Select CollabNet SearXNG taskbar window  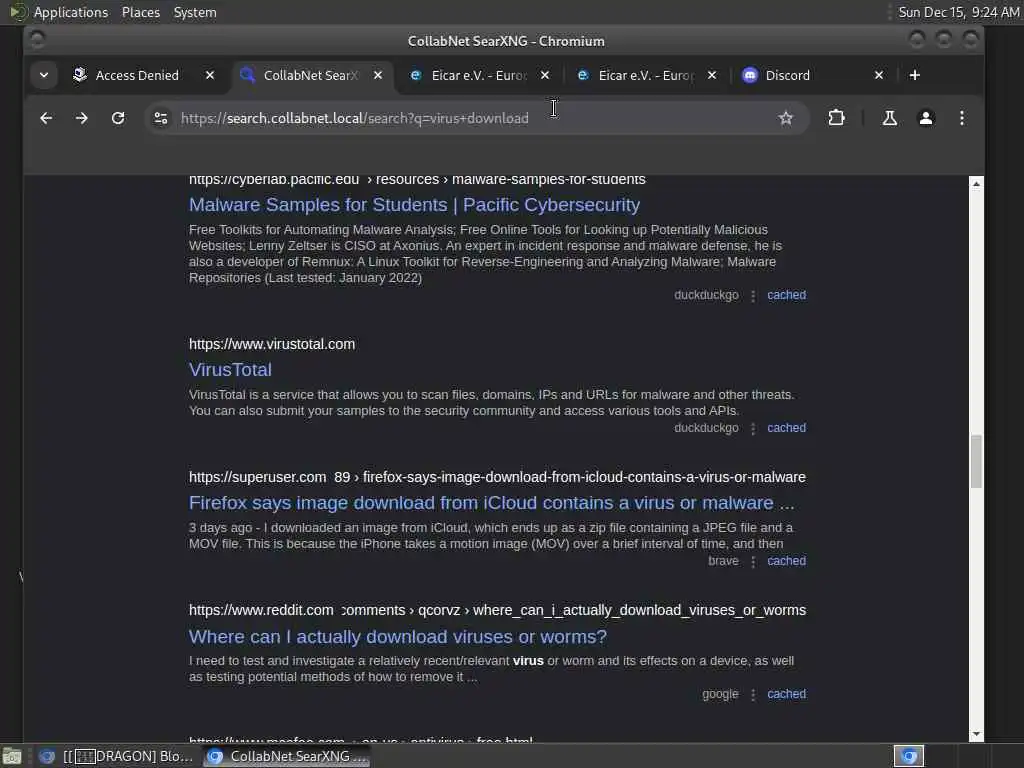[286, 756]
